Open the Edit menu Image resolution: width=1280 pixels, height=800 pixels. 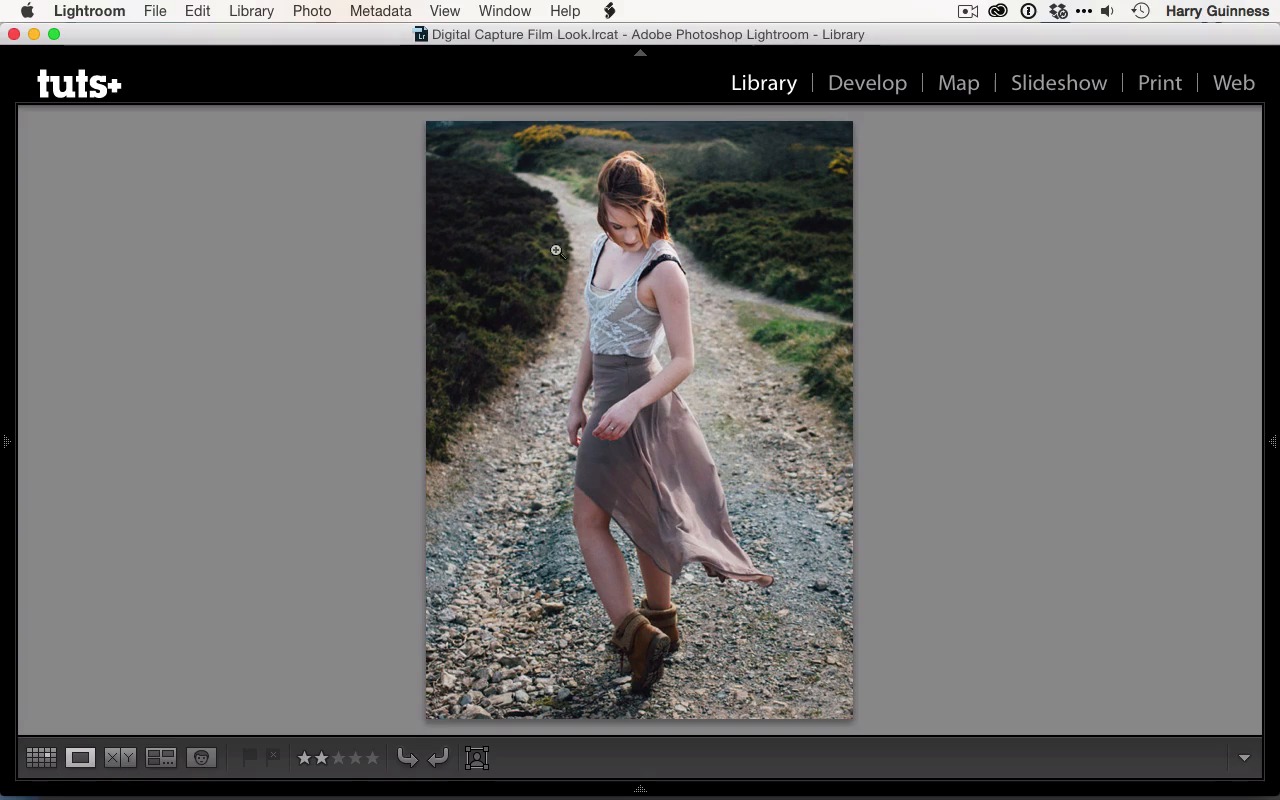197,11
